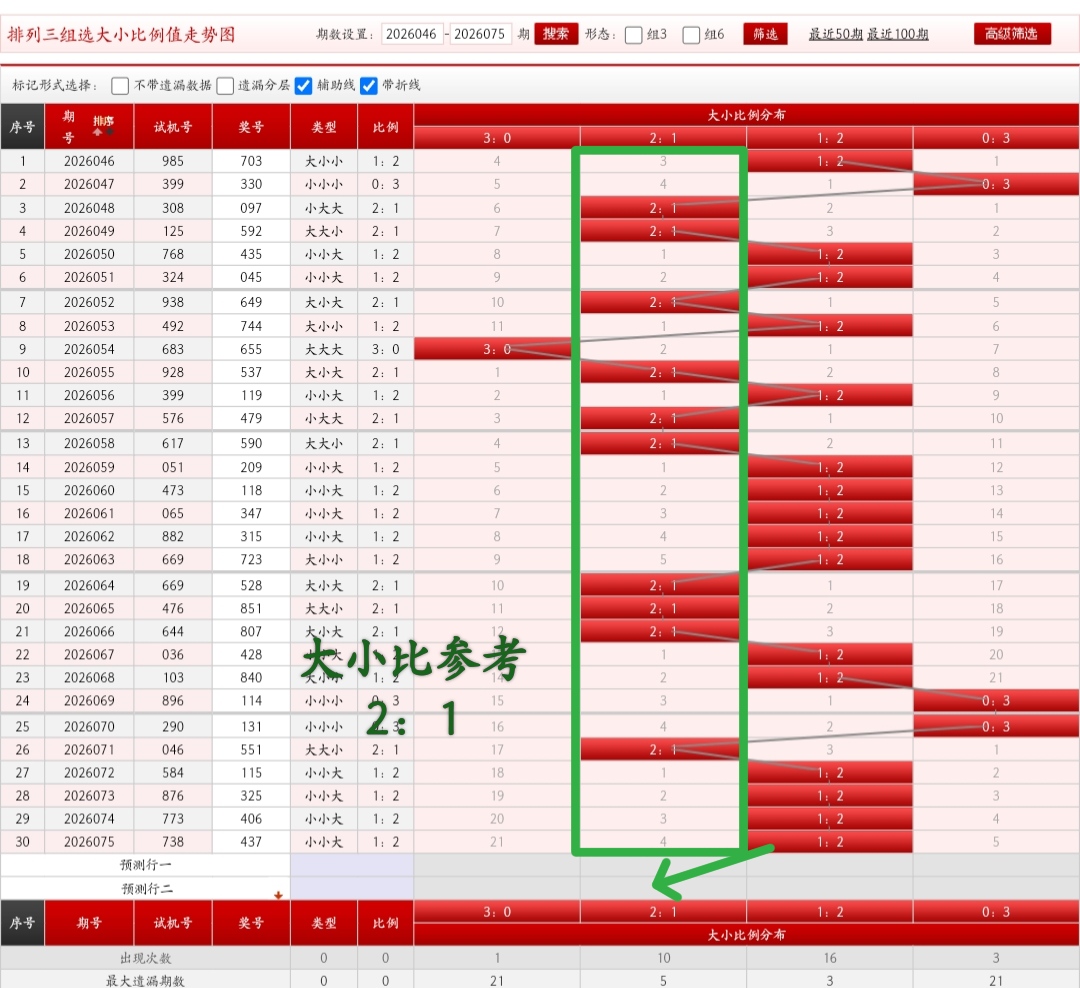Enable the 组3 checkbox

(633, 33)
